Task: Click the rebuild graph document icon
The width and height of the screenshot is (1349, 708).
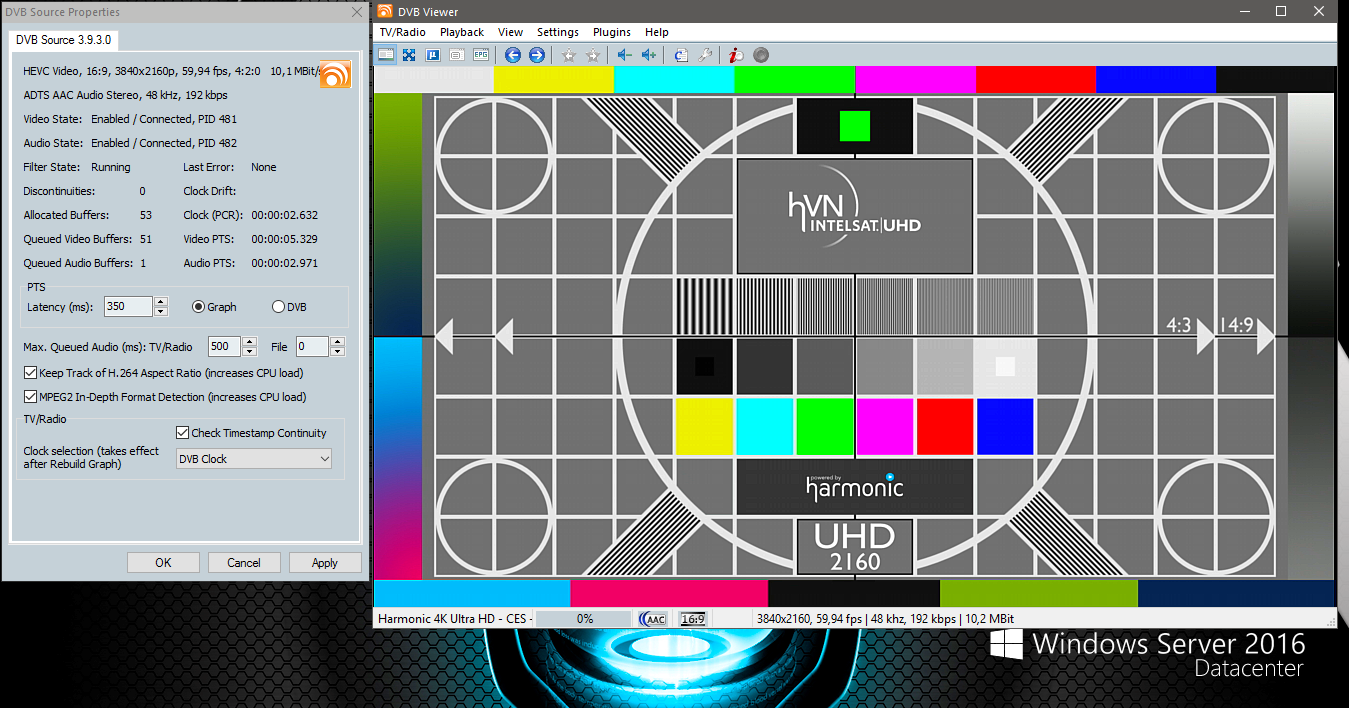Action: 681,55
